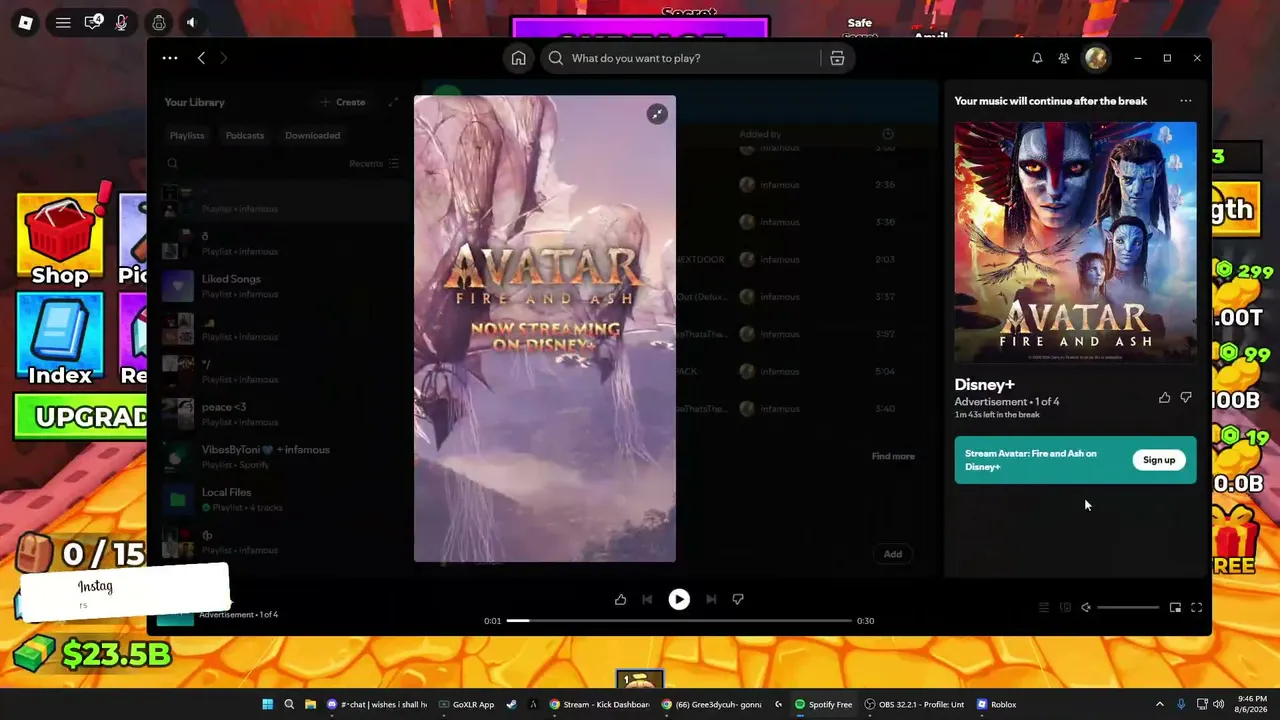Like the ad in the Disney+ panel
Viewport: 1280px width, 720px height.
point(1164,398)
